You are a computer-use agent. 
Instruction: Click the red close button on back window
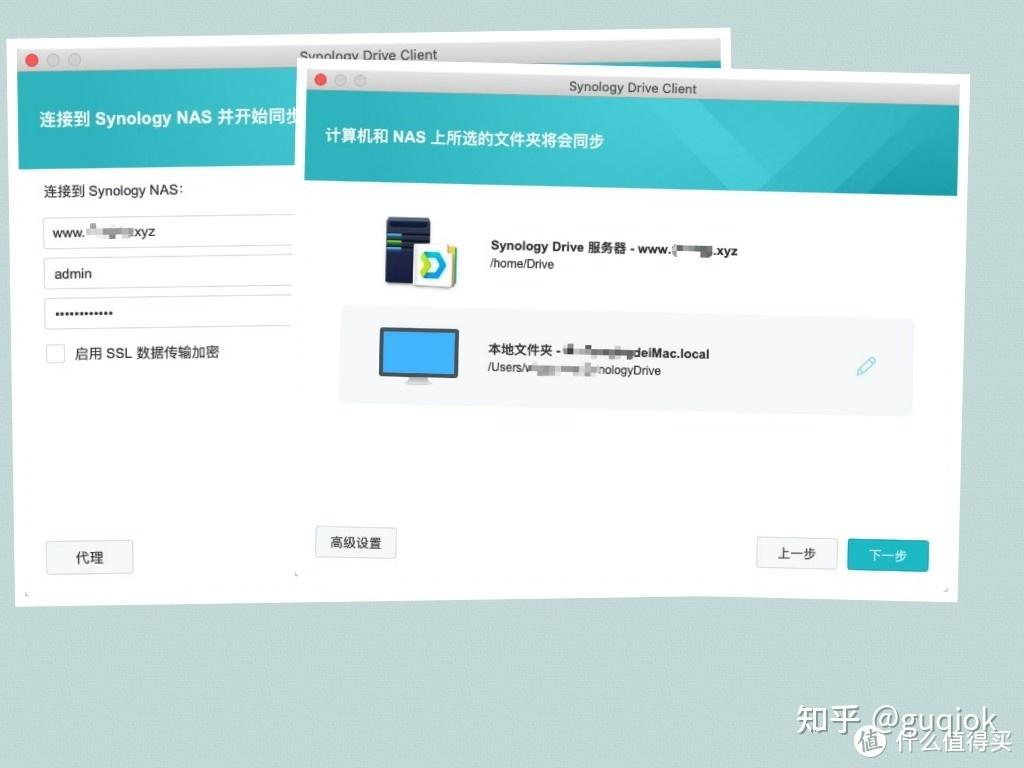point(32,60)
